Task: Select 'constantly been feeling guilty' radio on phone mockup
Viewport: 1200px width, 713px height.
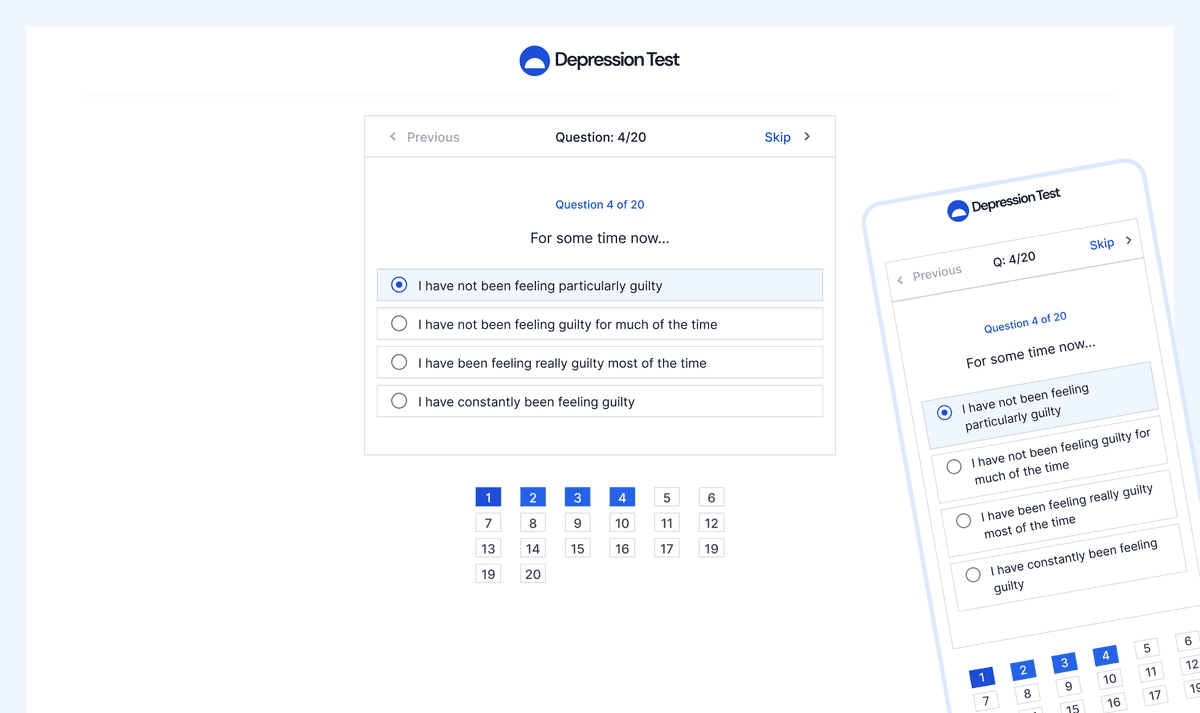Action: pos(973,574)
